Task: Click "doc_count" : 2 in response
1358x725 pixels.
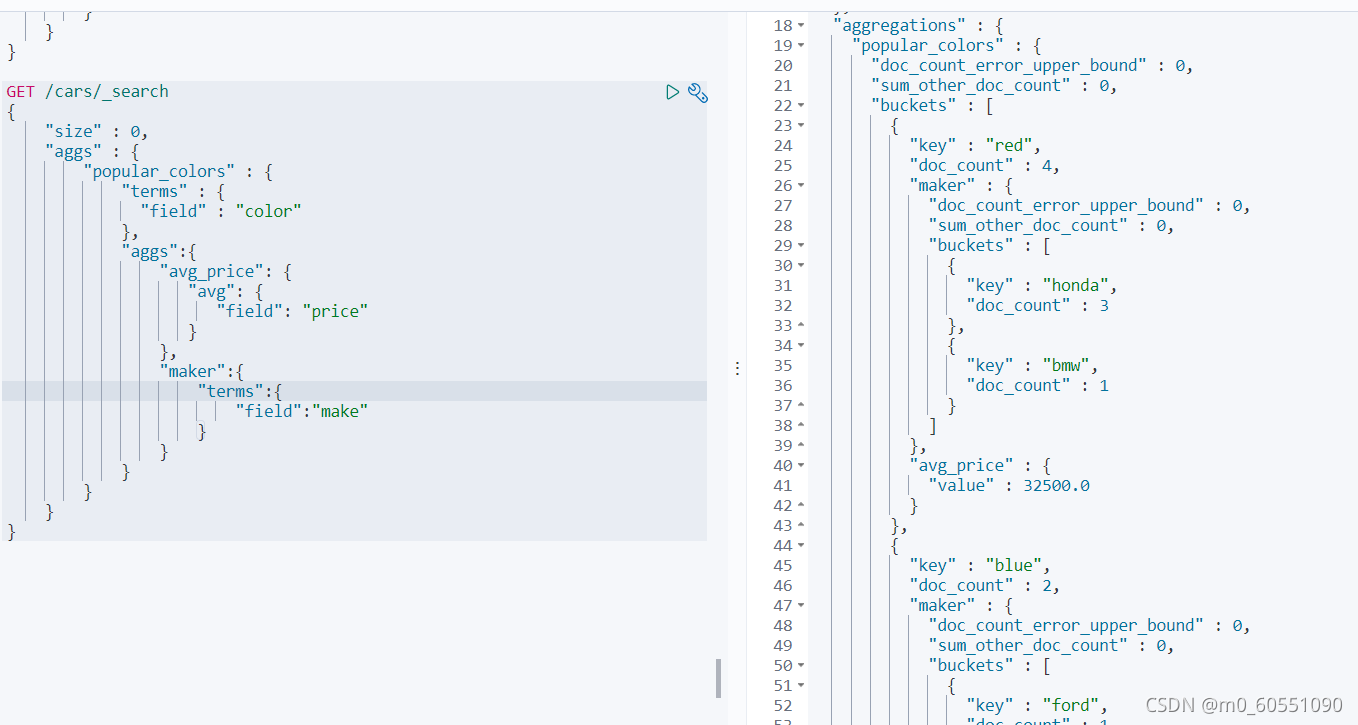Action: pos(985,585)
